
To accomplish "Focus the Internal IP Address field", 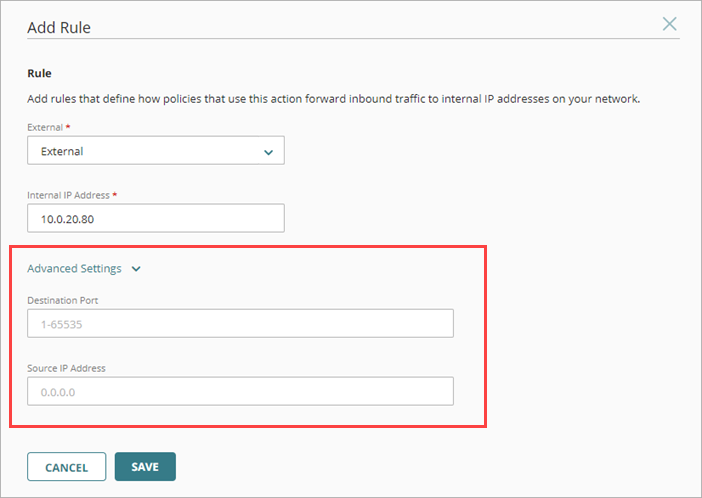I will click(x=156, y=218).
